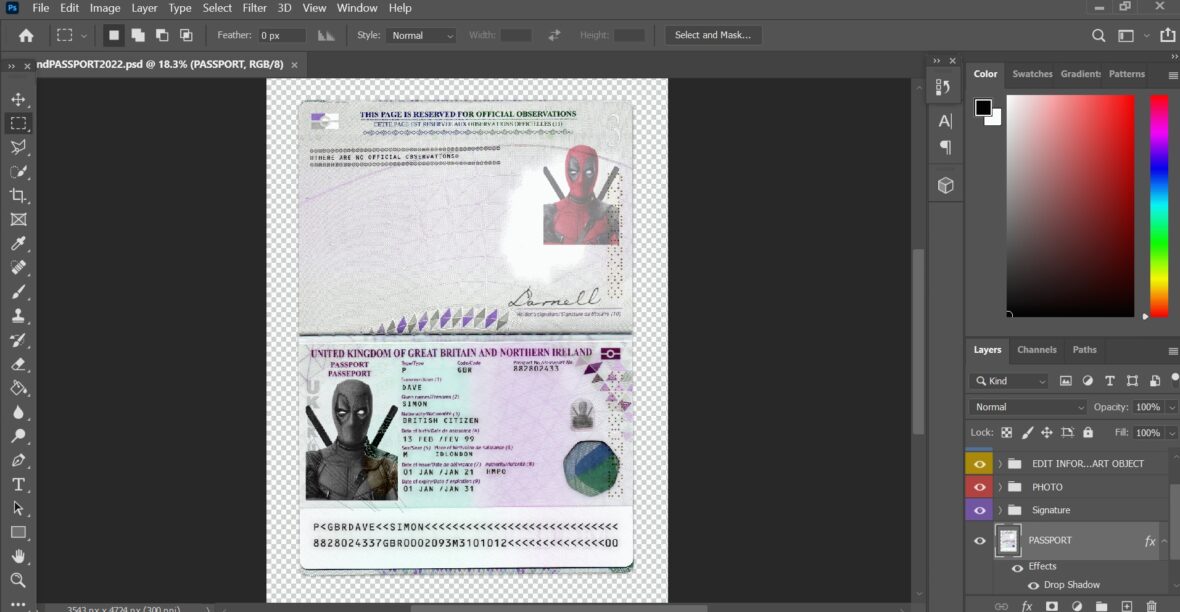Toggle visibility of layer Effects
The image size is (1180, 612).
(1017, 568)
